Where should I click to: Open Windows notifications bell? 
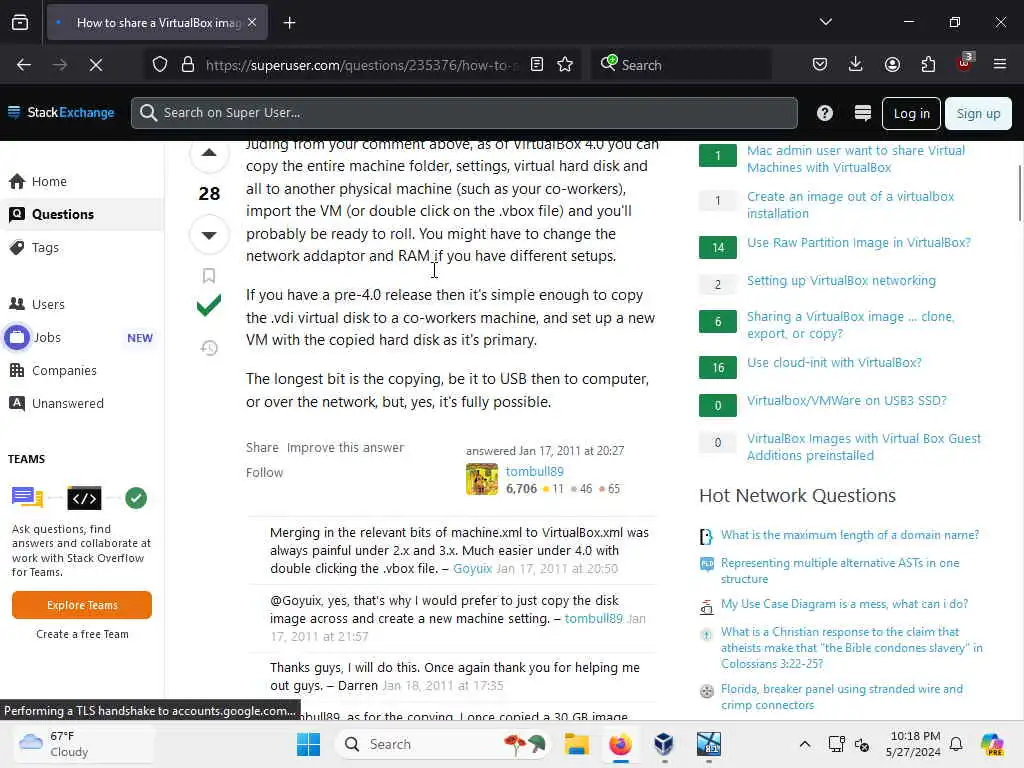(x=956, y=744)
